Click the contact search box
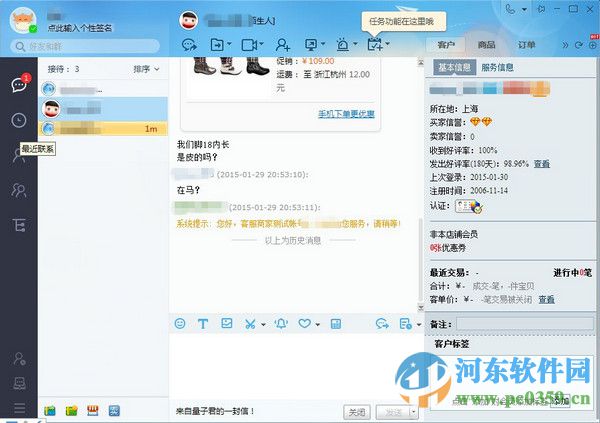600x423 pixels. [x=85, y=46]
